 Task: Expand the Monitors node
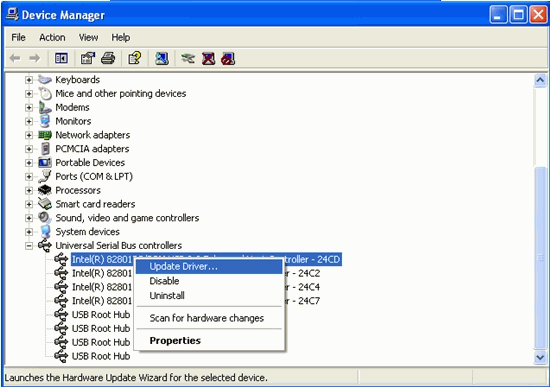pos(29,121)
